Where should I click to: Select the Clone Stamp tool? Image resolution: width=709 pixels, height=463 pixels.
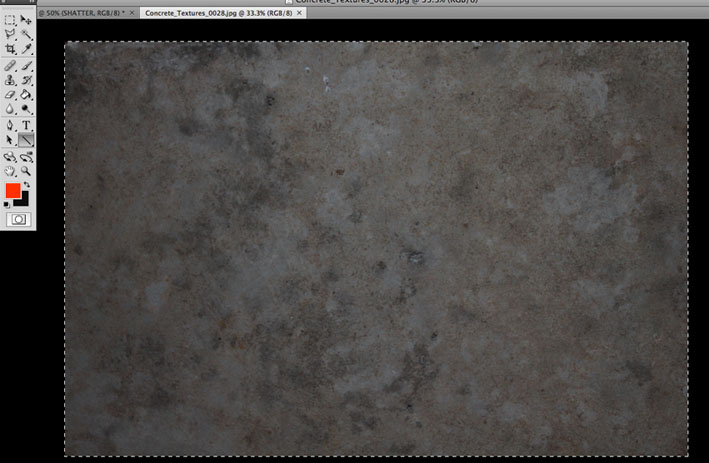10,80
